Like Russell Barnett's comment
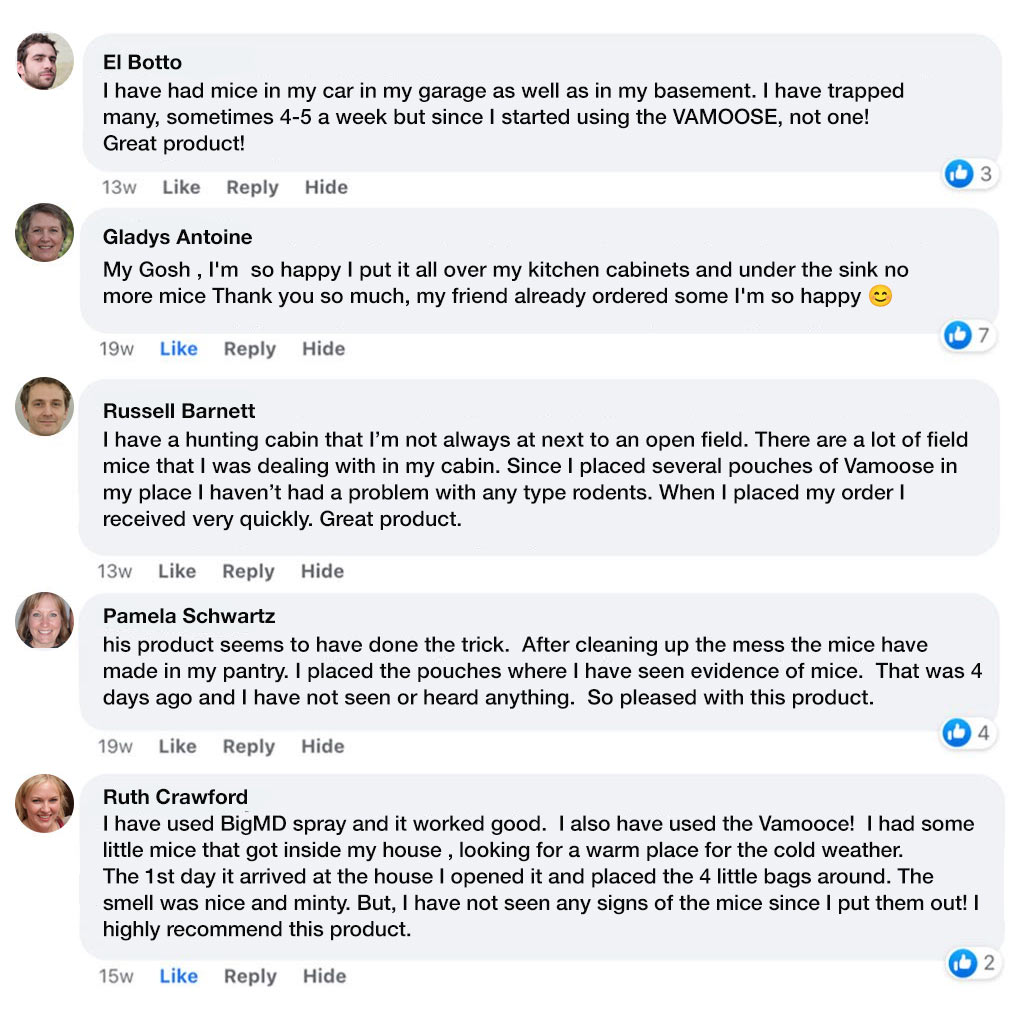 click(x=177, y=571)
